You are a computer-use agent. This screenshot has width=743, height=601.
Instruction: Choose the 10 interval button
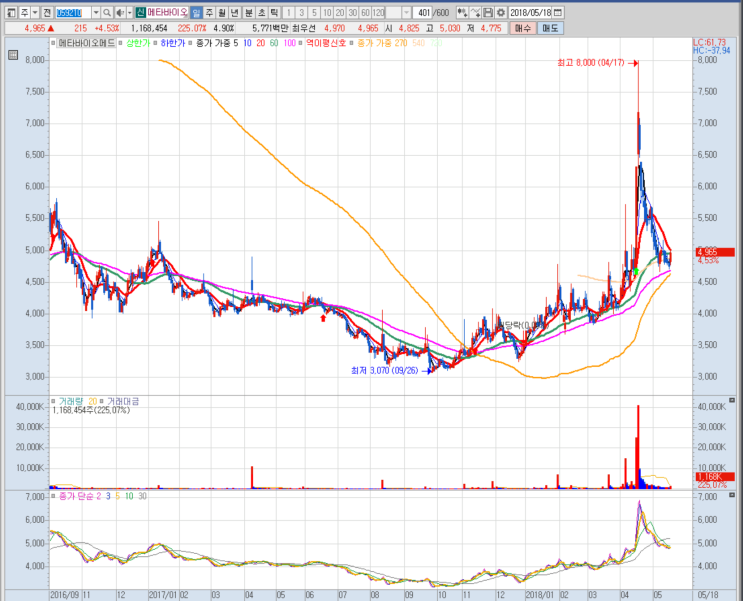click(x=327, y=13)
